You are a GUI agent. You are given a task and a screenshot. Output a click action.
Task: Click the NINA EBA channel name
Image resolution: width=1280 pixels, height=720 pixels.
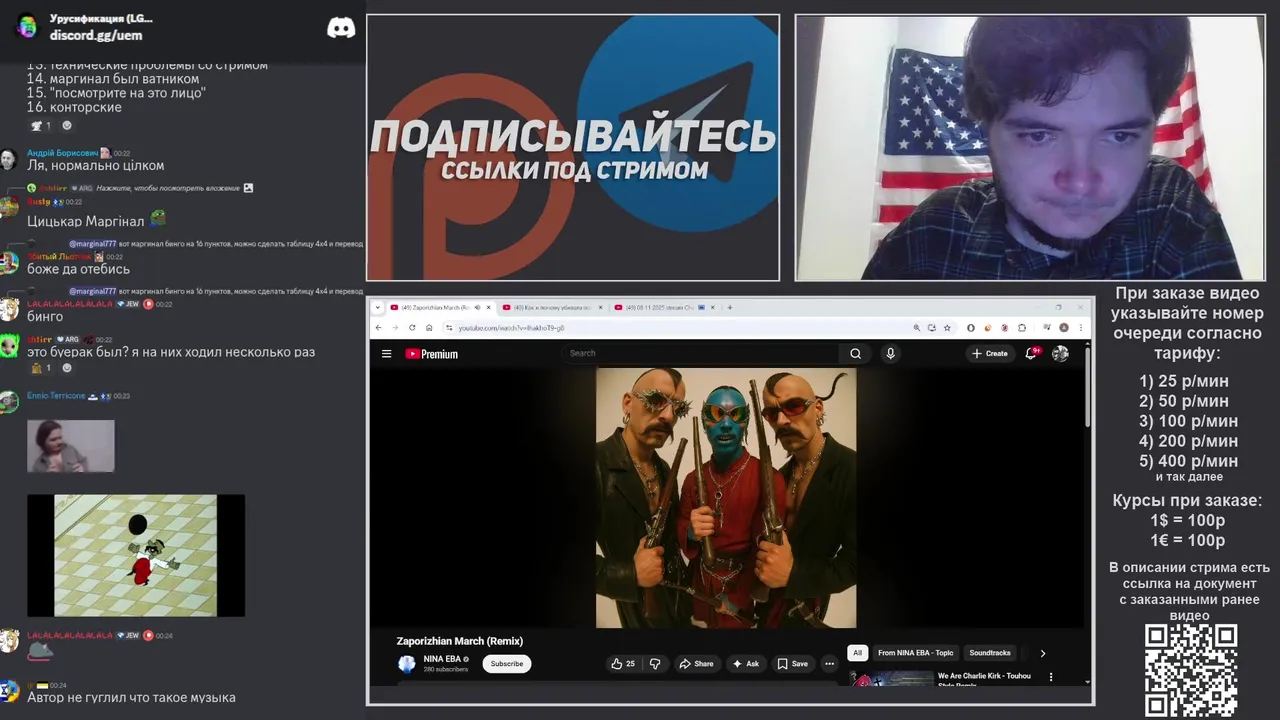click(x=442, y=659)
